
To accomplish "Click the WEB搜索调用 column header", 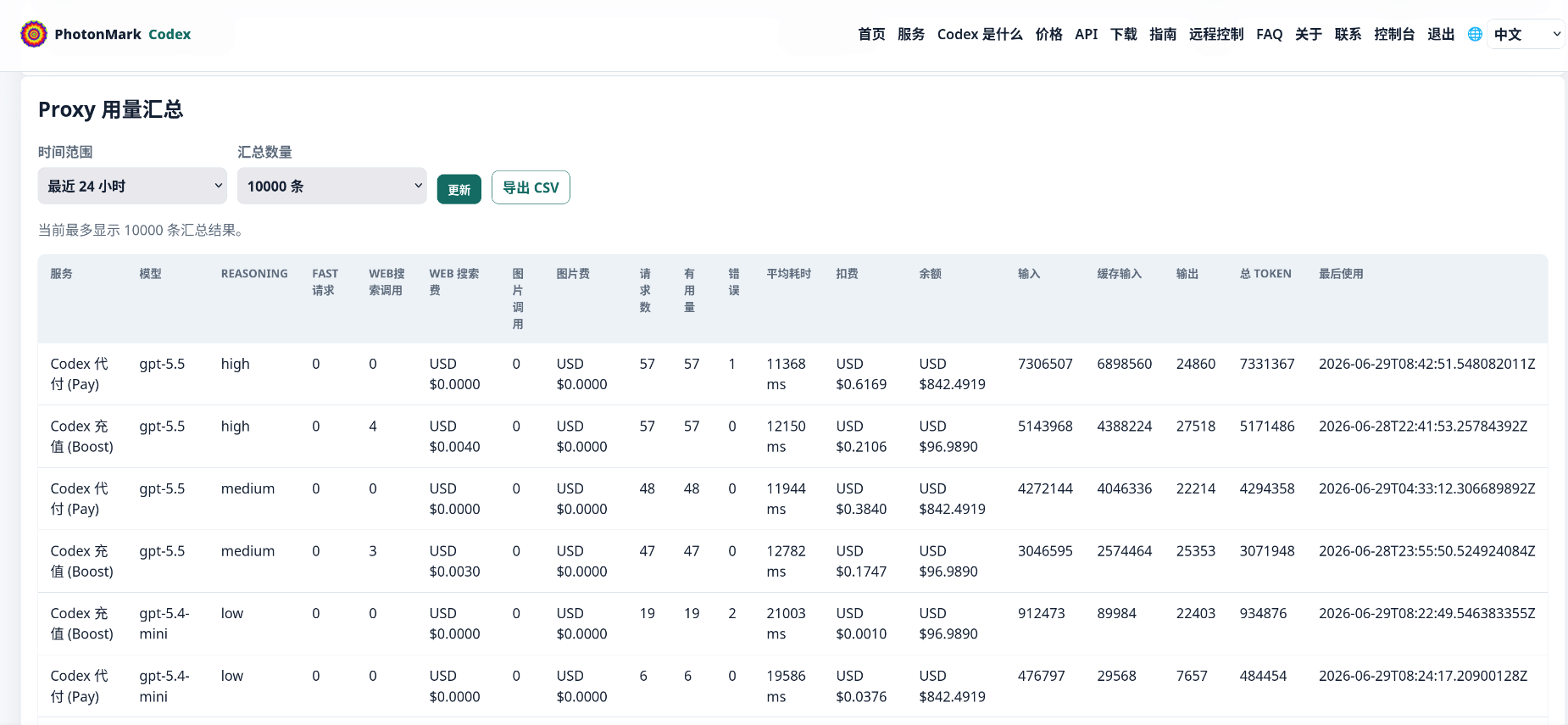I will (x=386, y=282).
